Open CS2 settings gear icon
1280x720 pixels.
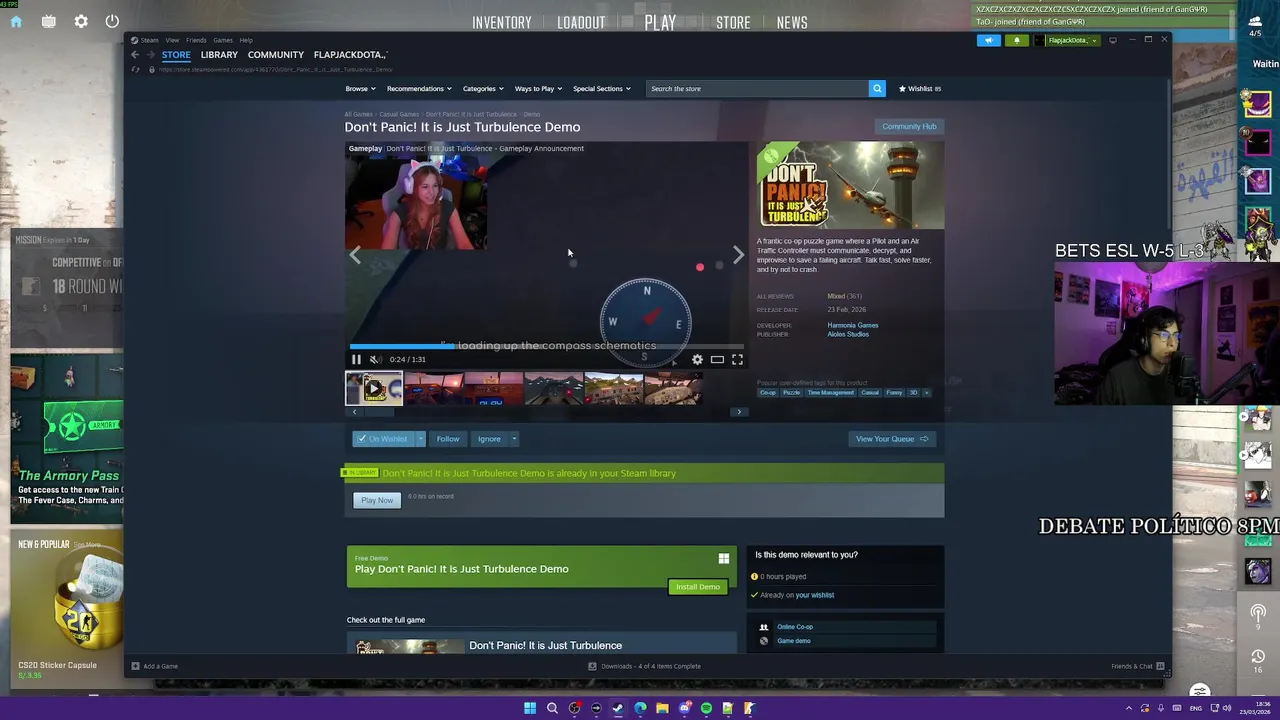coord(81,21)
